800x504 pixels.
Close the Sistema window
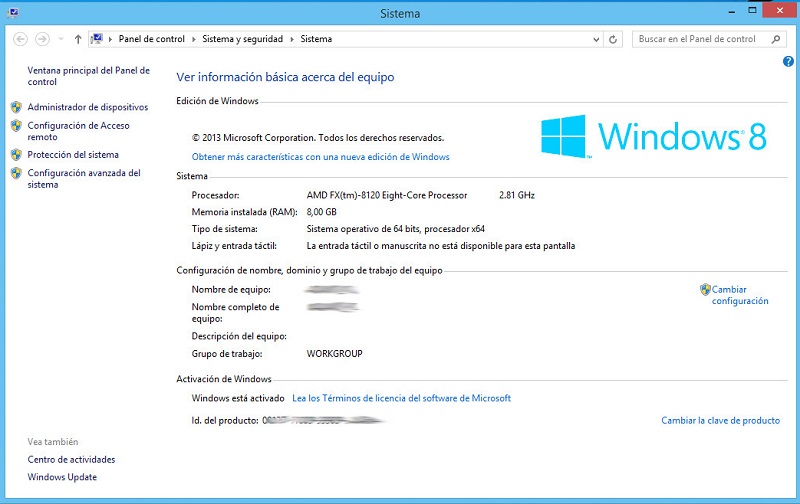[x=780, y=10]
